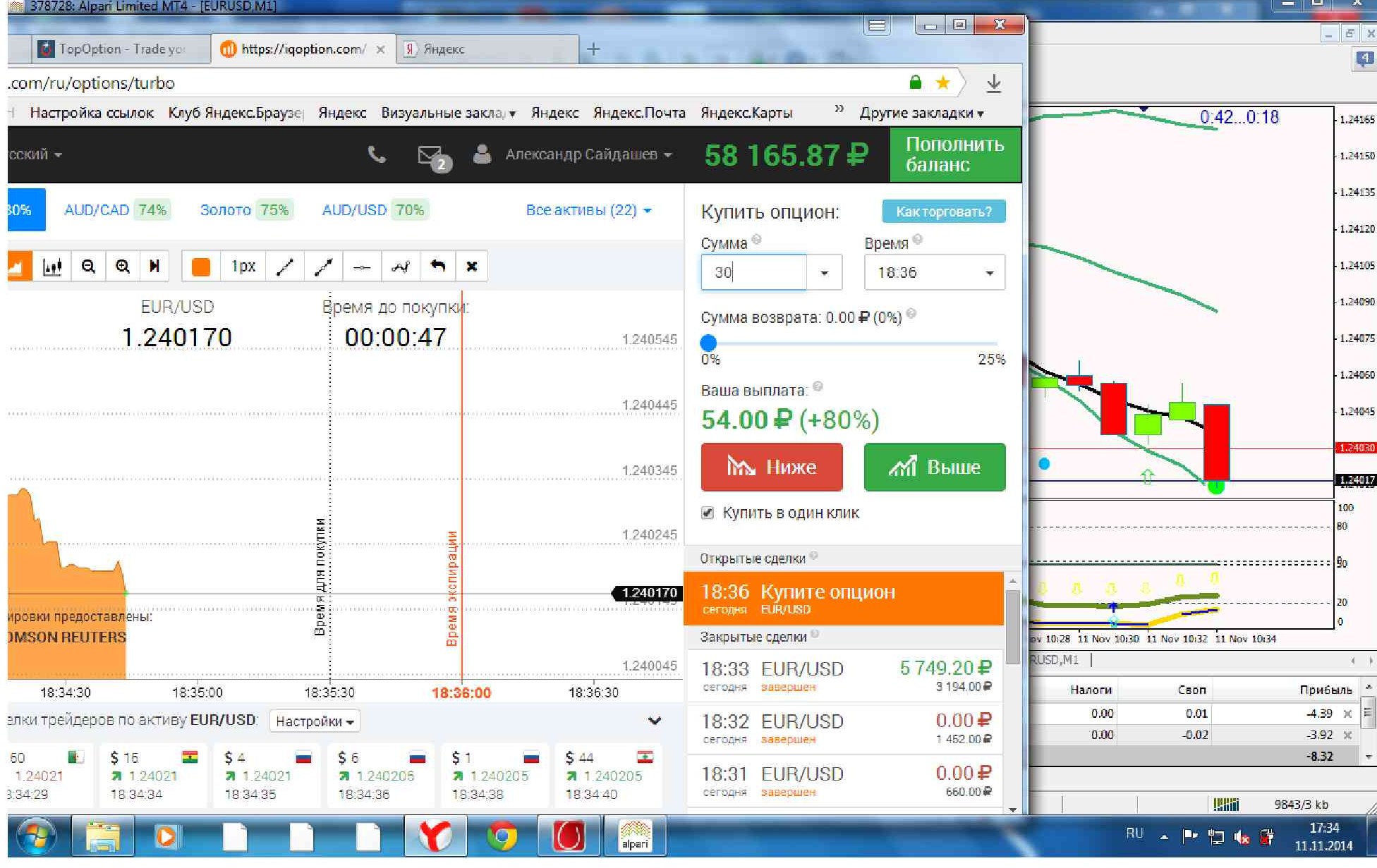The width and height of the screenshot is (1377, 868).
Task: Open Chrome from the Windows taskbar
Action: [x=502, y=837]
